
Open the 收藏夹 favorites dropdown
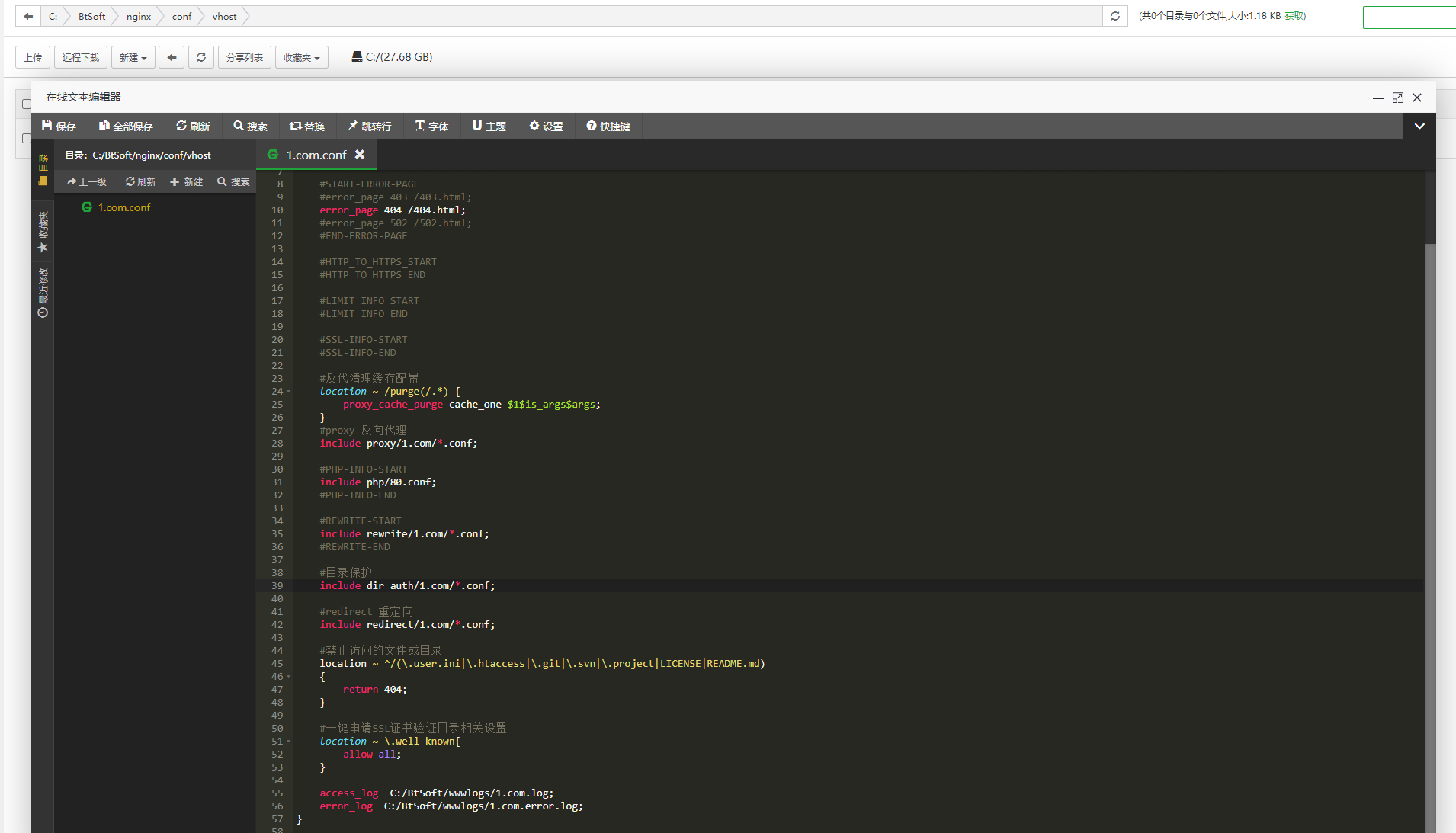(302, 57)
